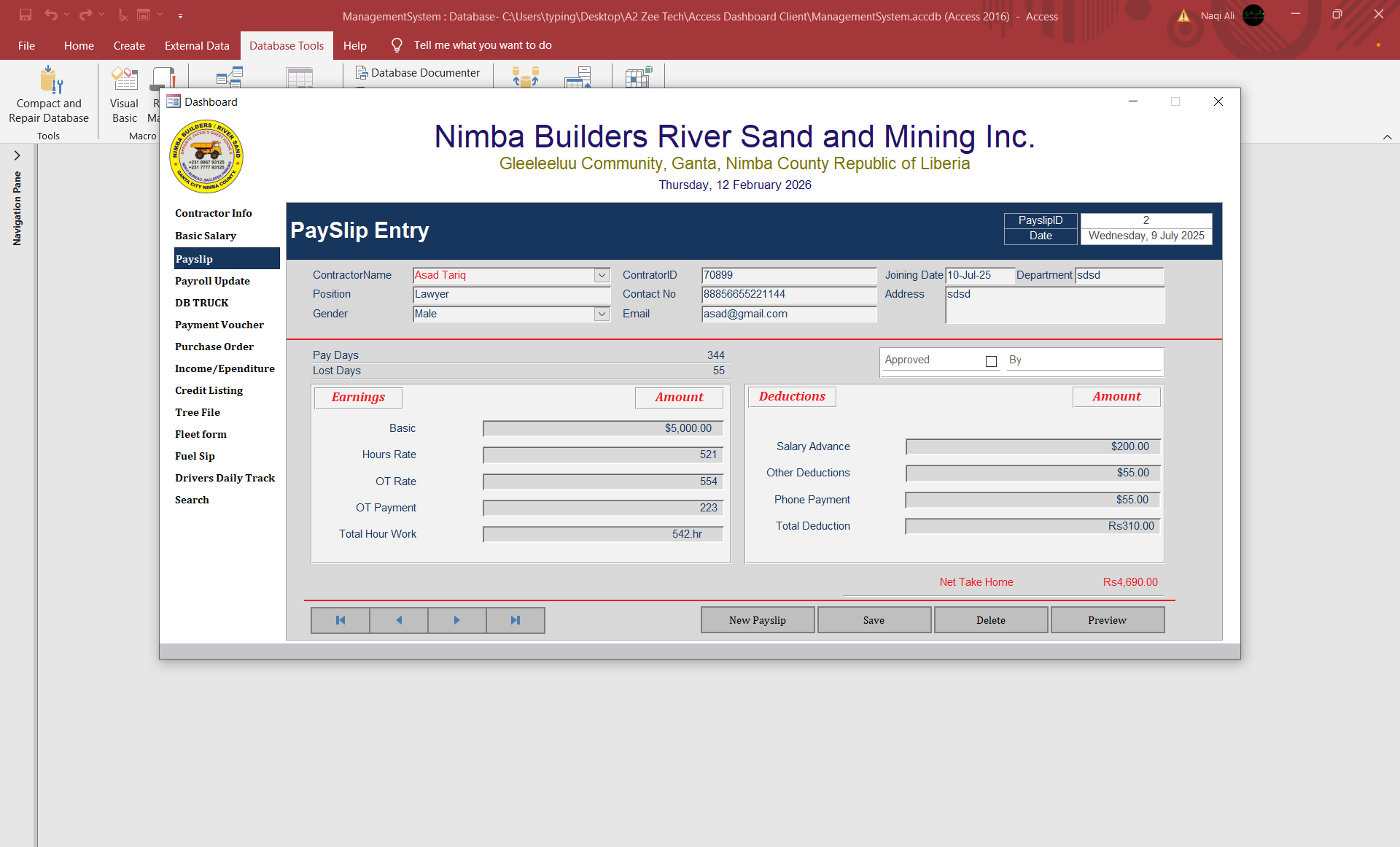Switch to the External Data tab
Image resolution: width=1400 pixels, height=847 pixels.
tap(197, 45)
